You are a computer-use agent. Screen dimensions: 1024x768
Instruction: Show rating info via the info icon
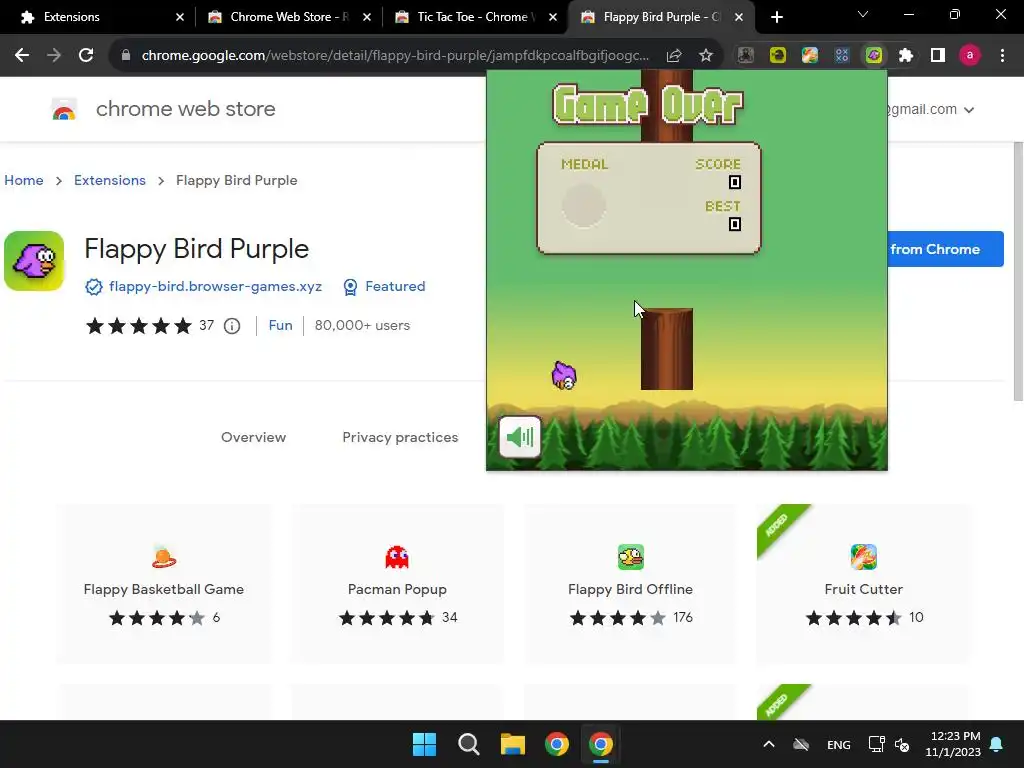[x=232, y=326]
